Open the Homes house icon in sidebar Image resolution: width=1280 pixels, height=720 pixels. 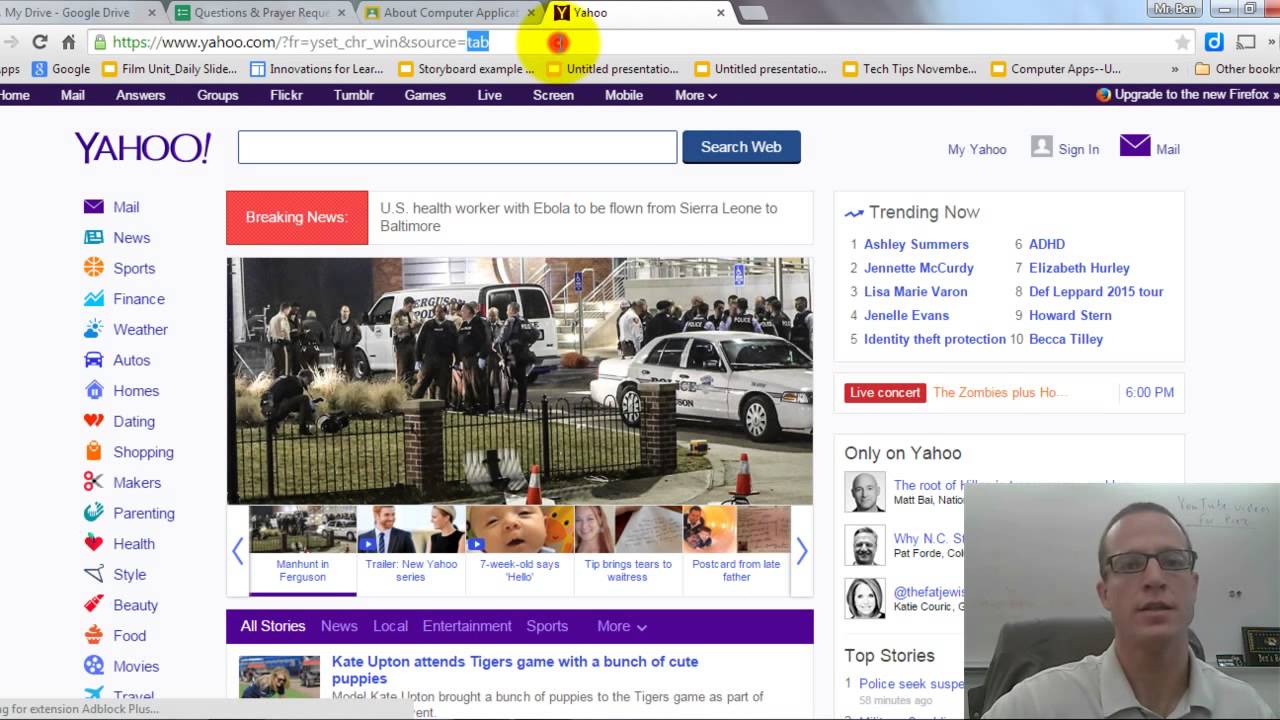(94, 390)
